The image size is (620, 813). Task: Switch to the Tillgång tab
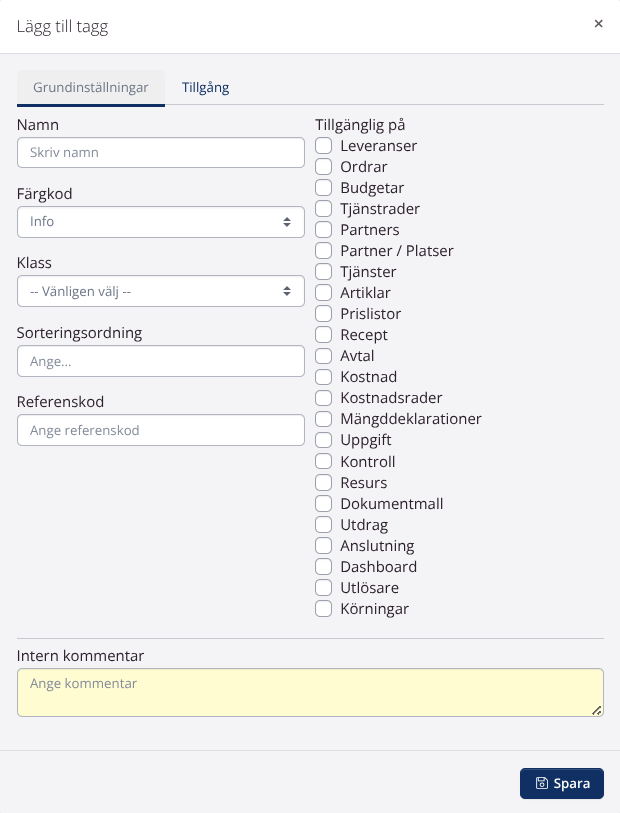(205, 88)
